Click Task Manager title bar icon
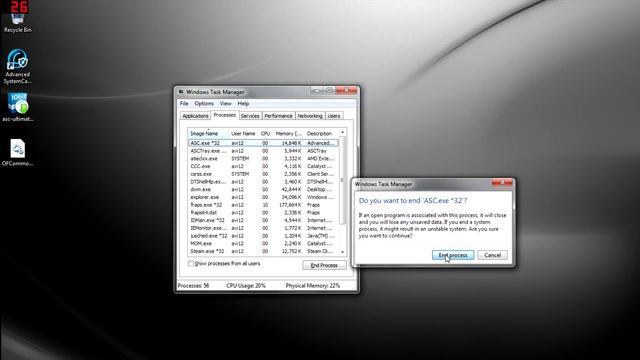 (x=181, y=92)
